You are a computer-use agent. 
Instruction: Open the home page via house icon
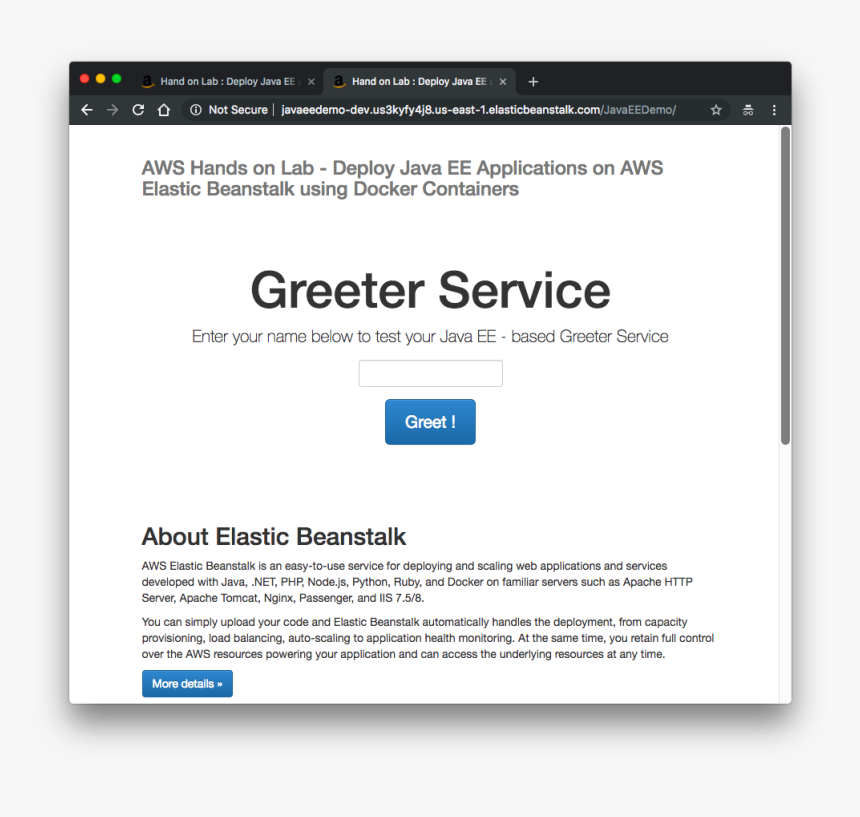pos(163,110)
